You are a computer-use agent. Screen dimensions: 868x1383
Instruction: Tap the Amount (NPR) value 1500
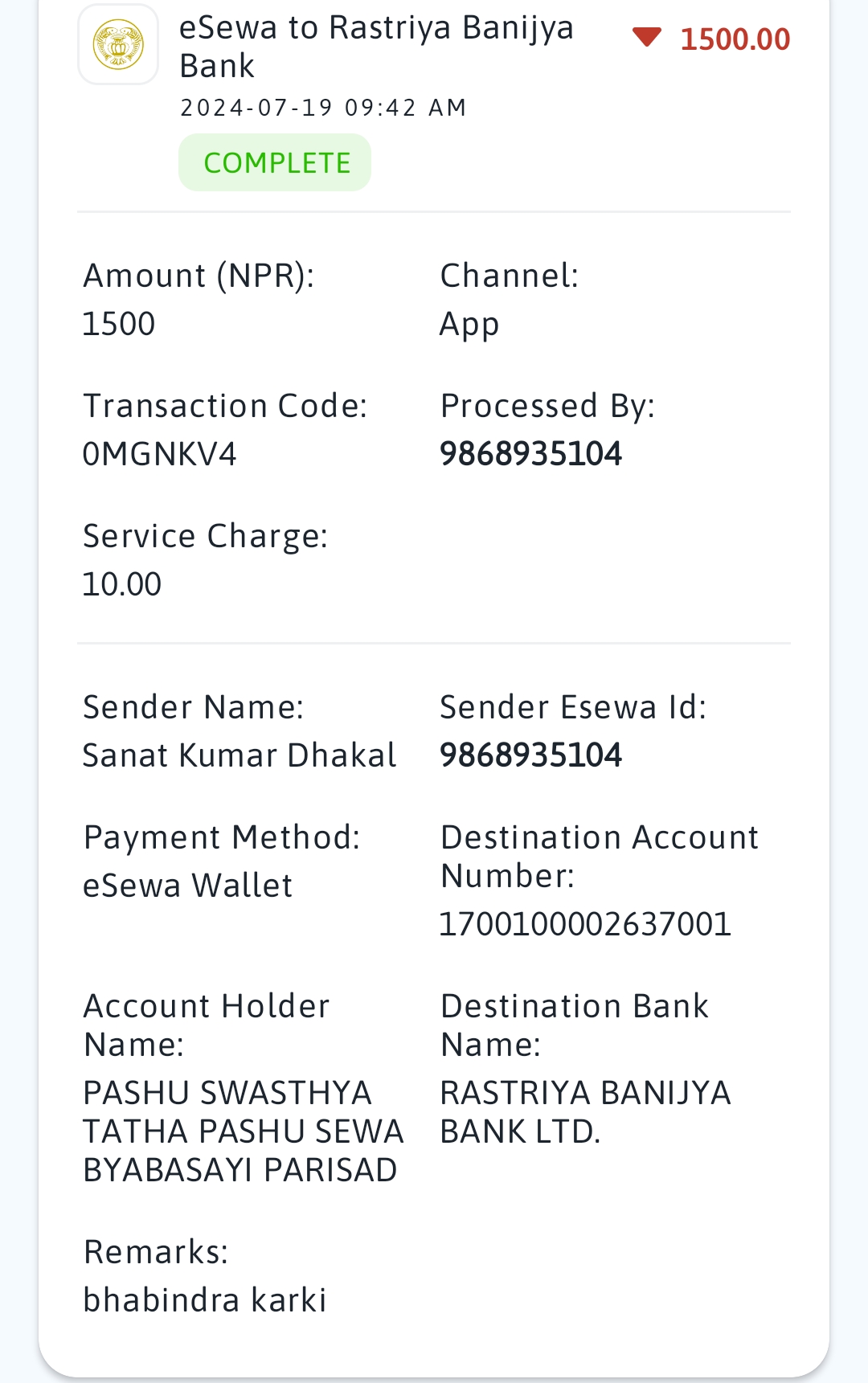[119, 324]
